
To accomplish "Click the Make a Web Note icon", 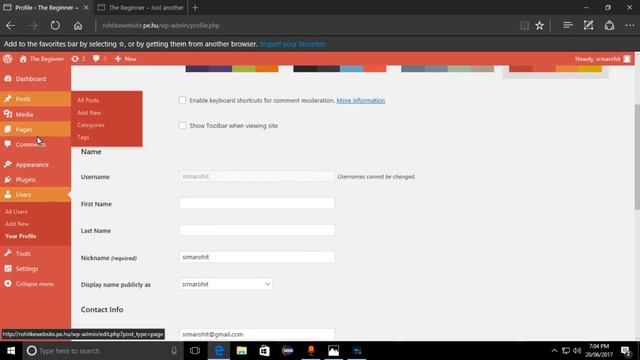I will [588, 25].
